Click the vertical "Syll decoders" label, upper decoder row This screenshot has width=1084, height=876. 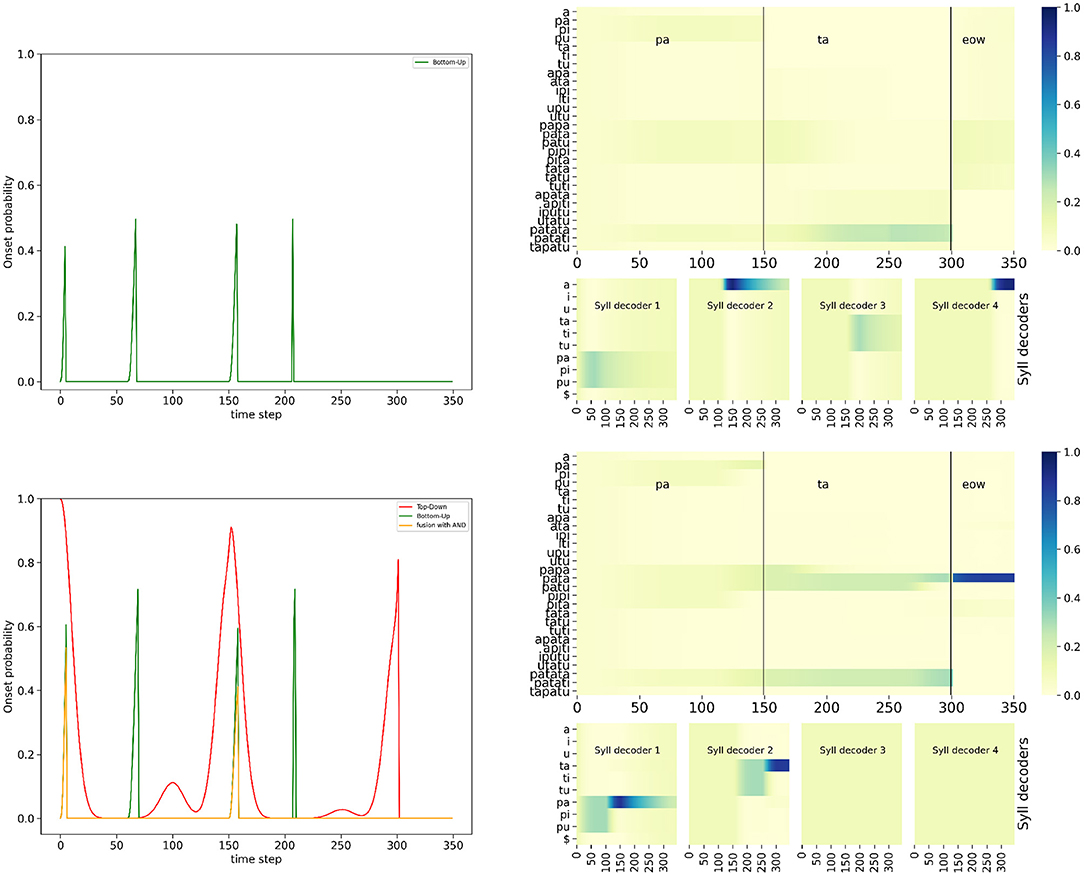coord(1023,339)
